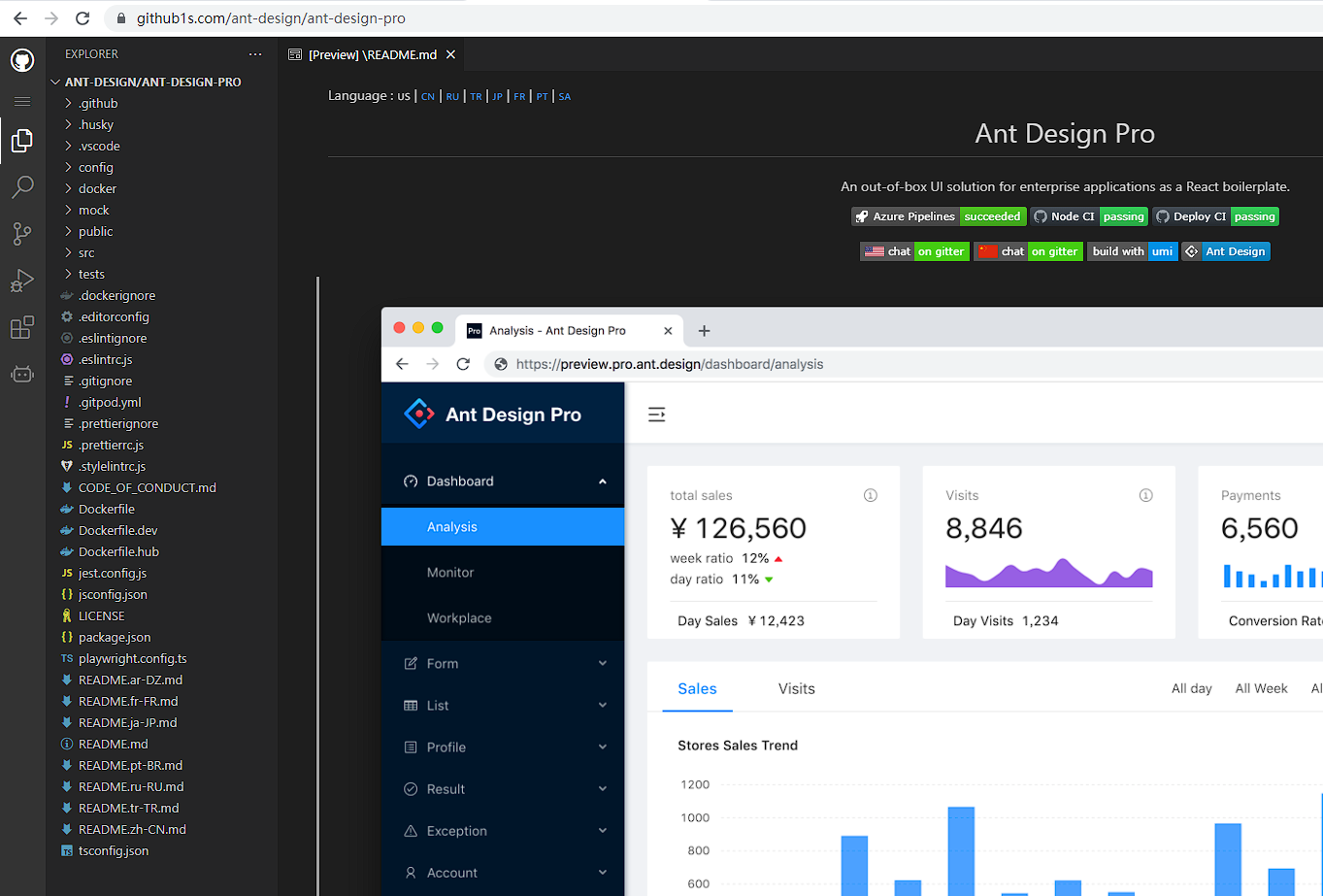1323x896 pixels.
Task: Click the lock icon in the address bar
Action: pyautogui.click(x=120, y=18)
